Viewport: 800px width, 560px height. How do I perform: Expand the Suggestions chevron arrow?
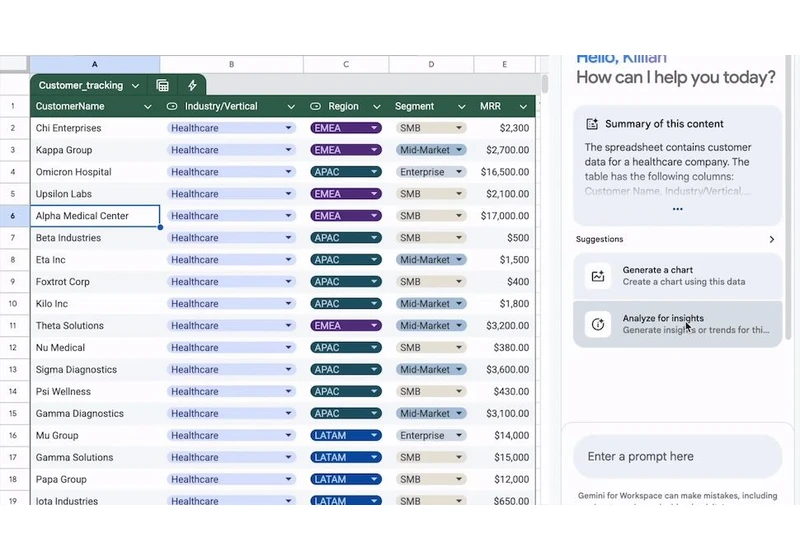pos(771,239)
